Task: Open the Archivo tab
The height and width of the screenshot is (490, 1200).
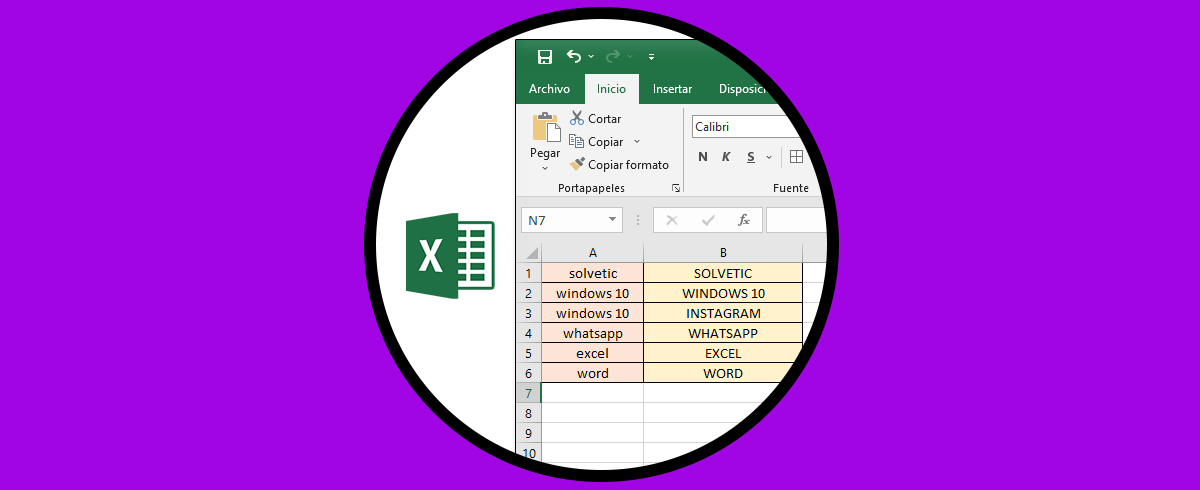Action: click(549, 89)
